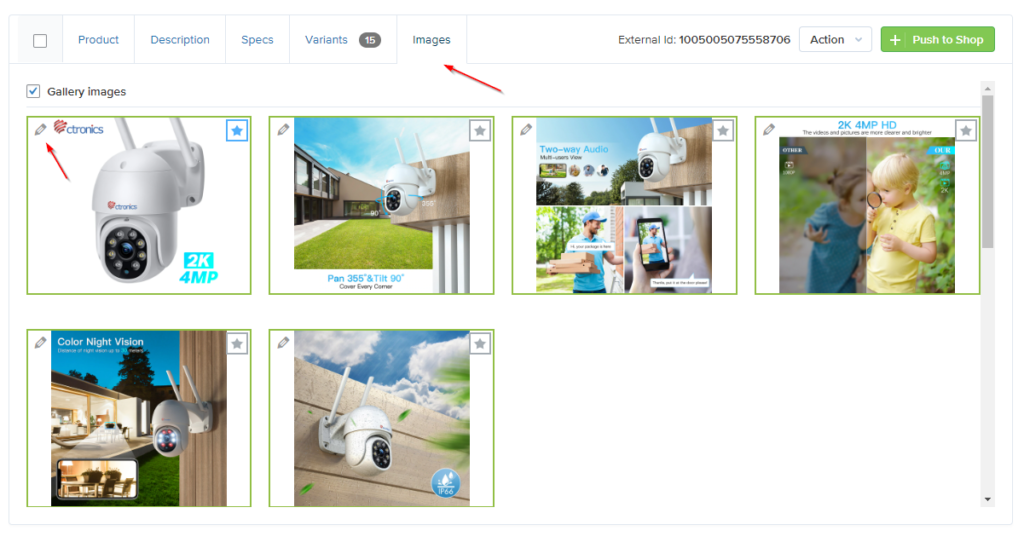Star the Pan 355° & Tilt 90° image
The width and height of the screenshot is (1024, 542).
coord(480,130)
